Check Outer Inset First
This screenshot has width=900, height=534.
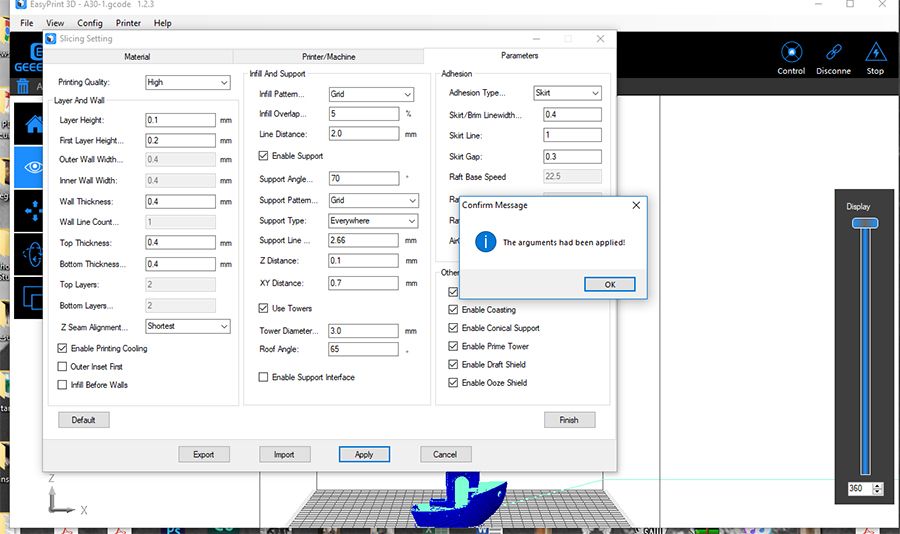[63, 366]
